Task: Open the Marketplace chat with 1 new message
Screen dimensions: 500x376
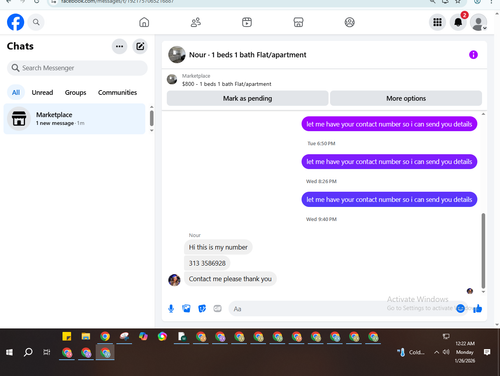Action: click(75, 119)
